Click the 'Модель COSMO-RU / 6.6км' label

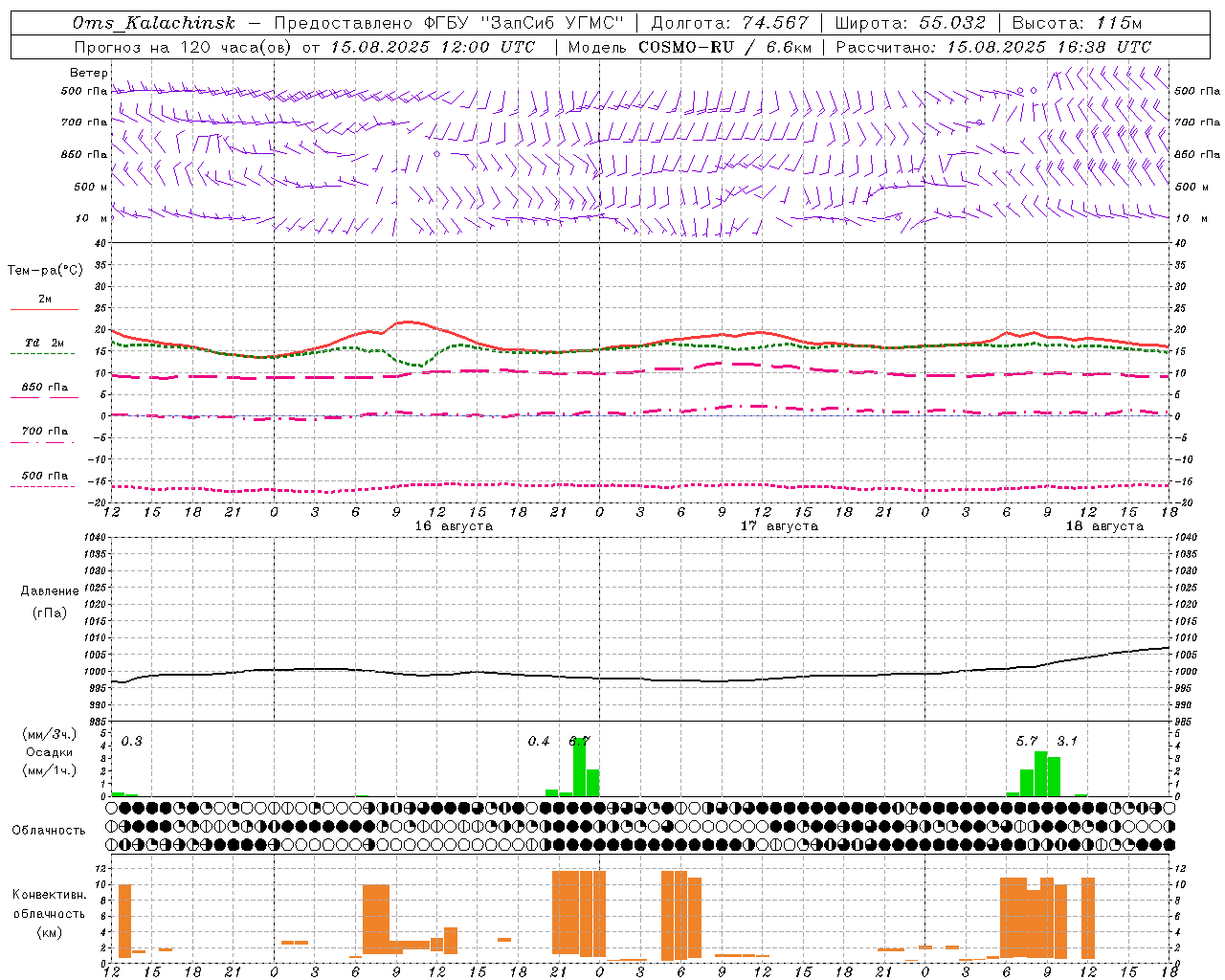point(690,47)
